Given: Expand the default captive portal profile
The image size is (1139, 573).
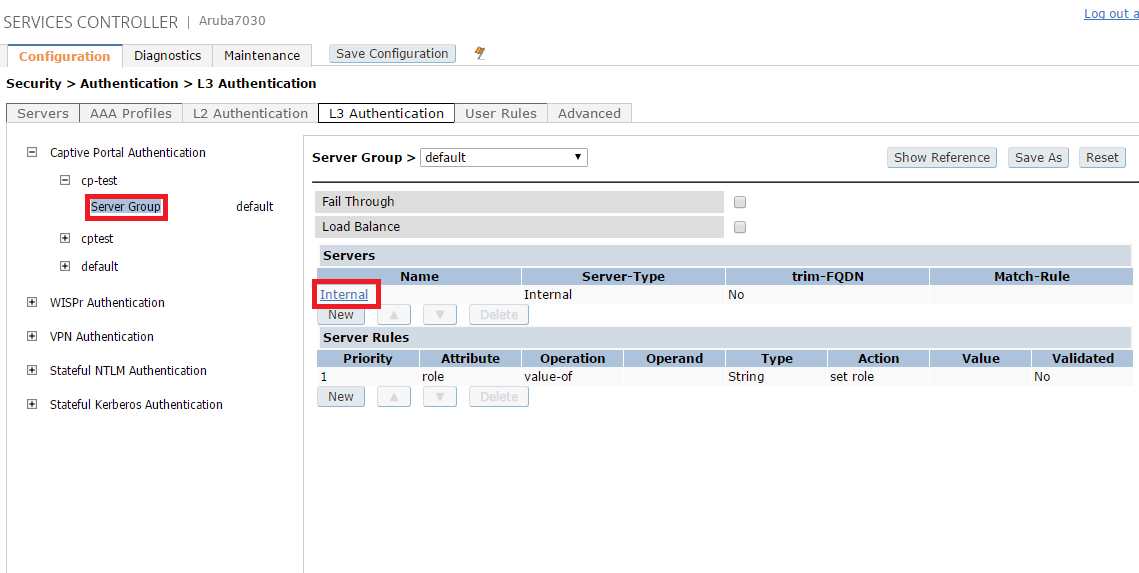Looking at the screenshot, I should [65, 267].
